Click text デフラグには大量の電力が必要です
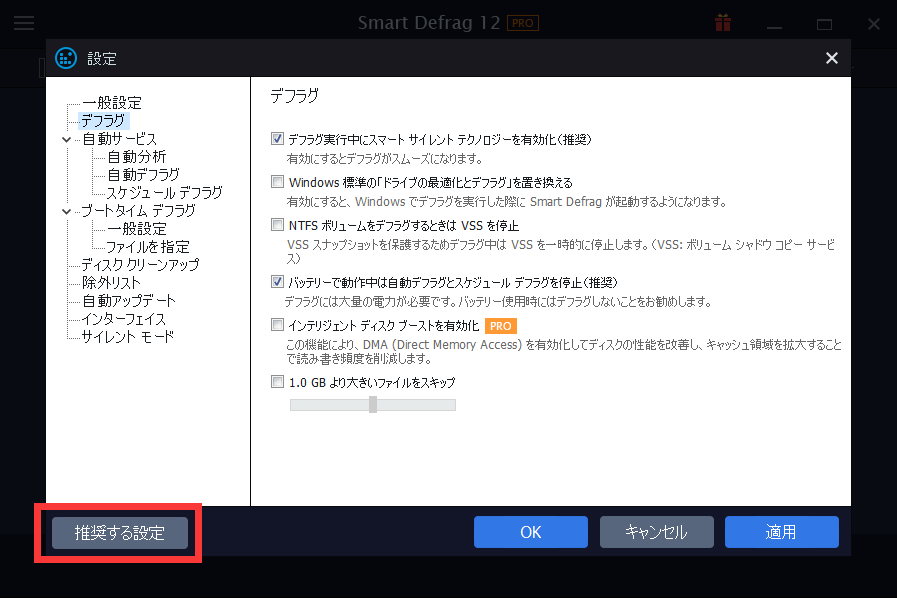The image size is (897, 598). tap(498, 302)
